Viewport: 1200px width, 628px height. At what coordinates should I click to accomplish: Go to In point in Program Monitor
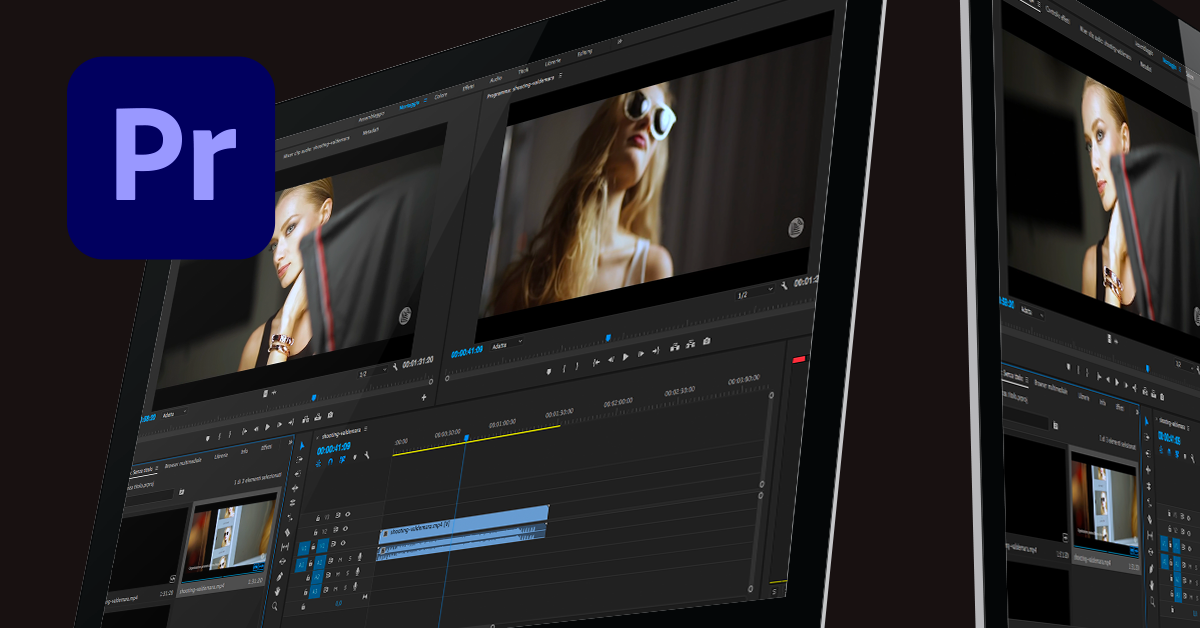tap(596, 363)
